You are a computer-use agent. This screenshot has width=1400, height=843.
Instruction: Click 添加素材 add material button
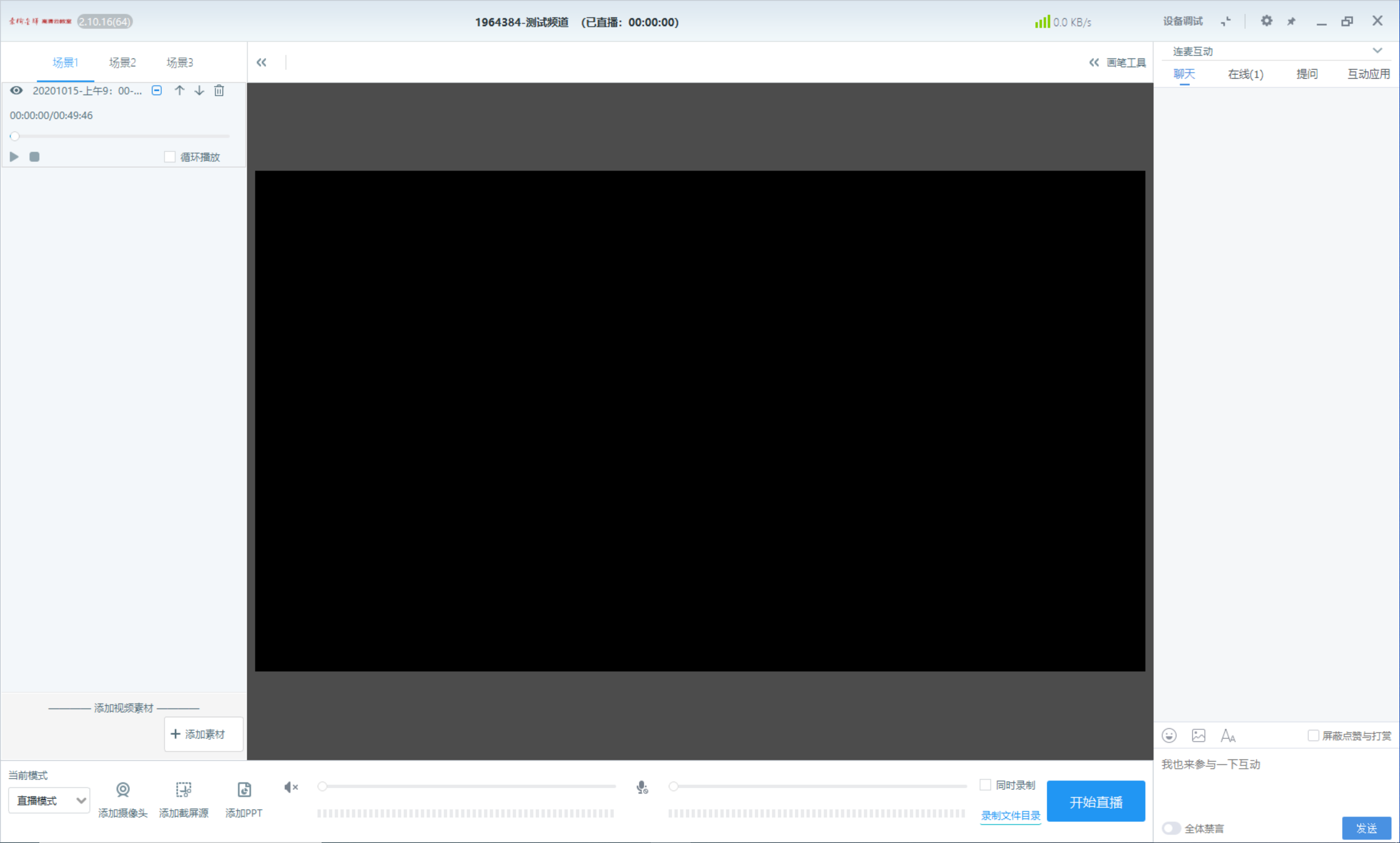[204, 734]
